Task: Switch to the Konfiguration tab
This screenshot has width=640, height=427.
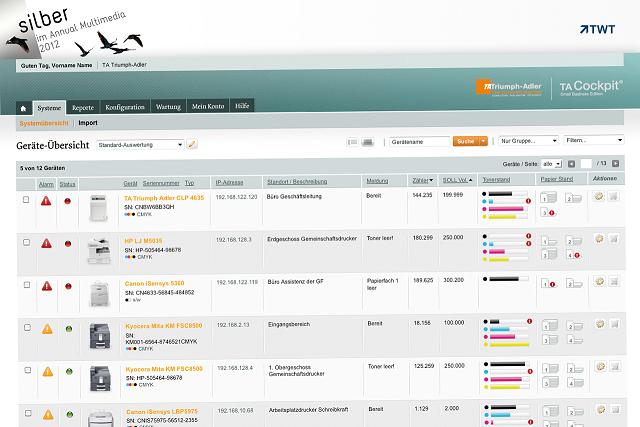Action: point(125,107)
